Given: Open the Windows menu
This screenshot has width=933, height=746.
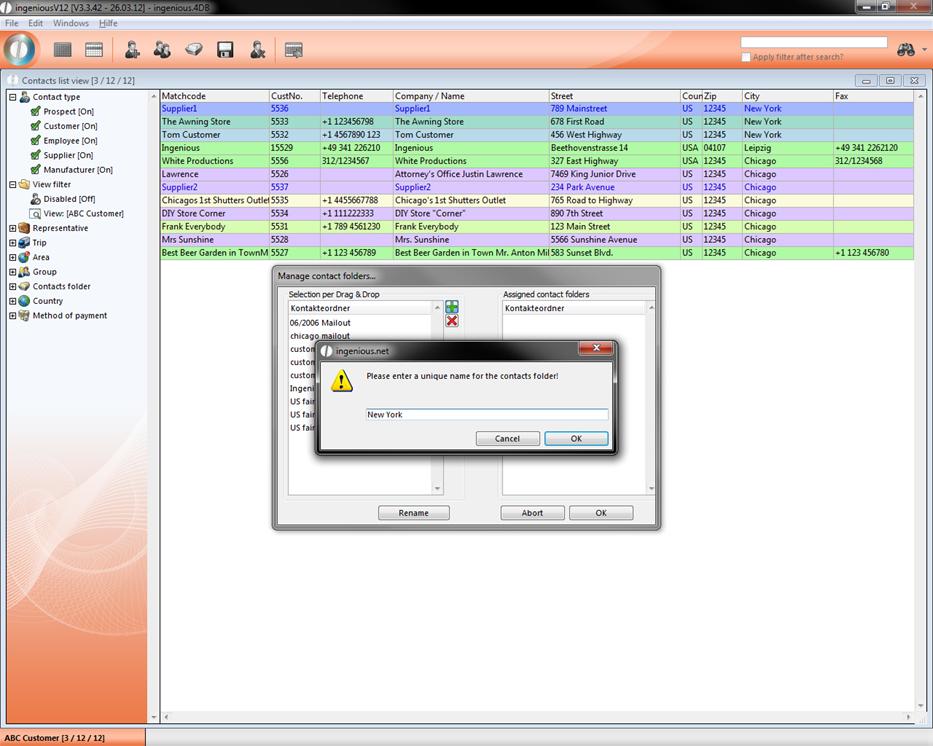Looking at the screenshot, I should coord(70,23).
